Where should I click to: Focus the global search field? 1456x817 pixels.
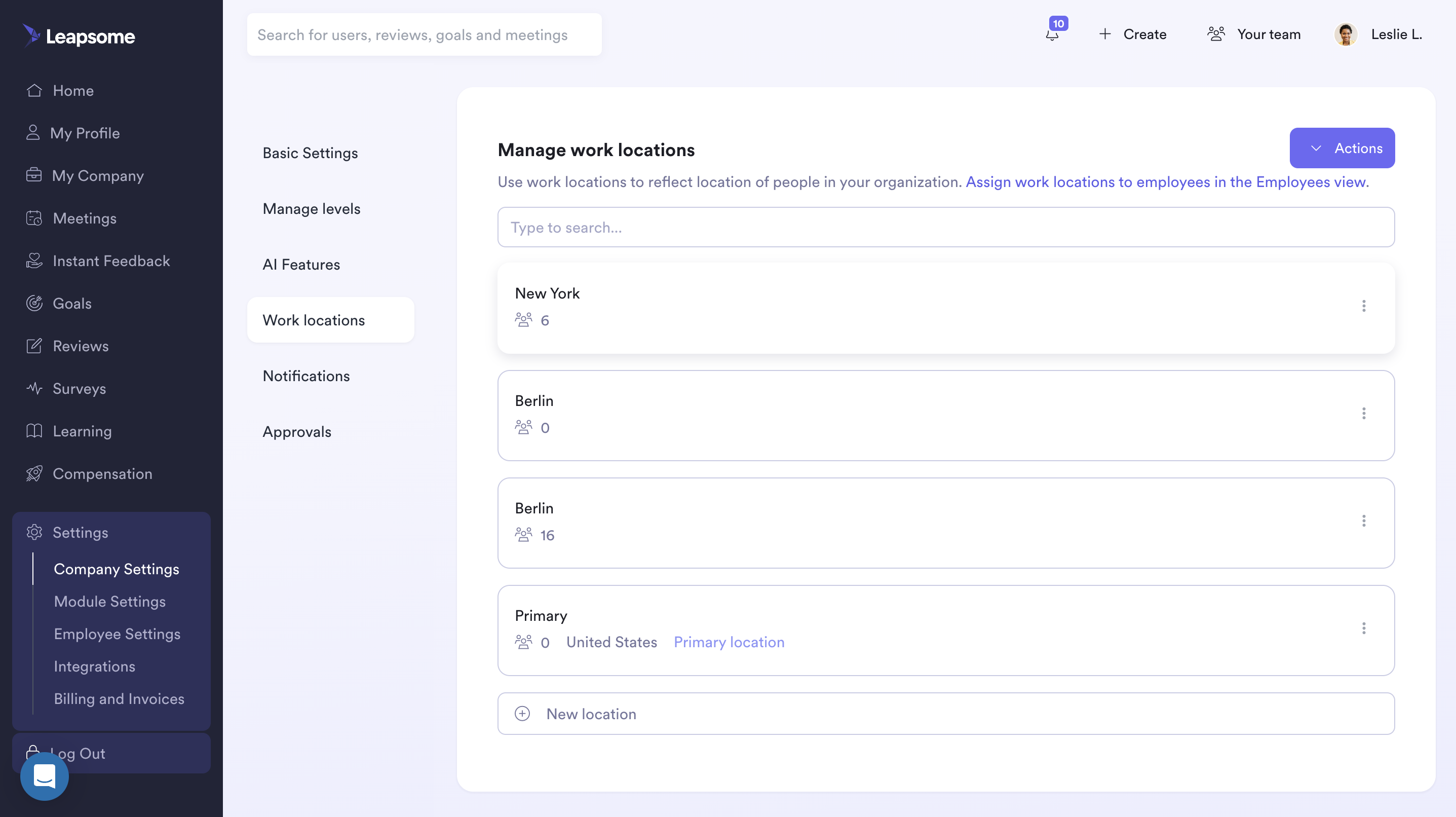[424, 34]
